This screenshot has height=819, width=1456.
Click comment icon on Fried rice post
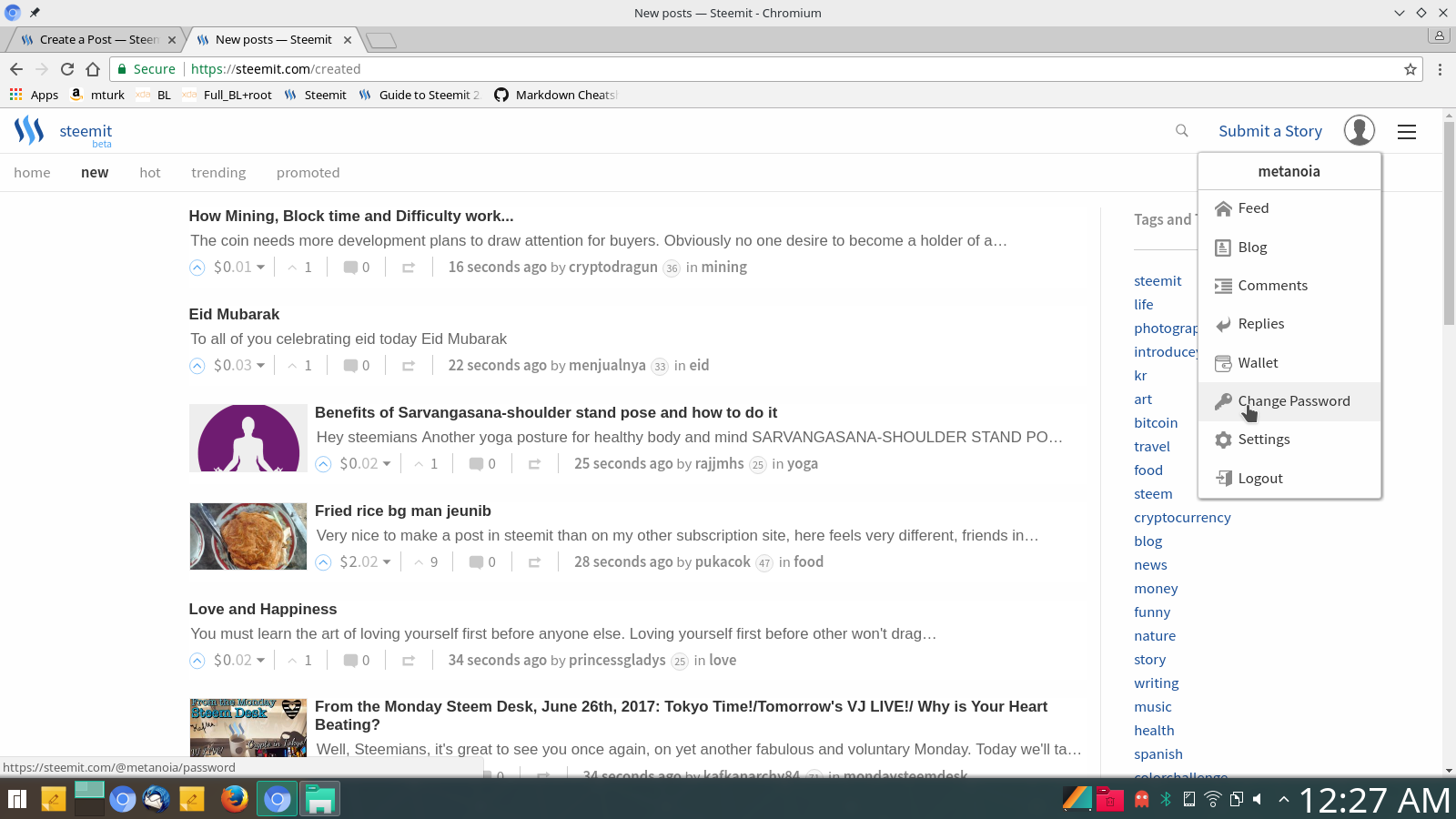[476, 562]
